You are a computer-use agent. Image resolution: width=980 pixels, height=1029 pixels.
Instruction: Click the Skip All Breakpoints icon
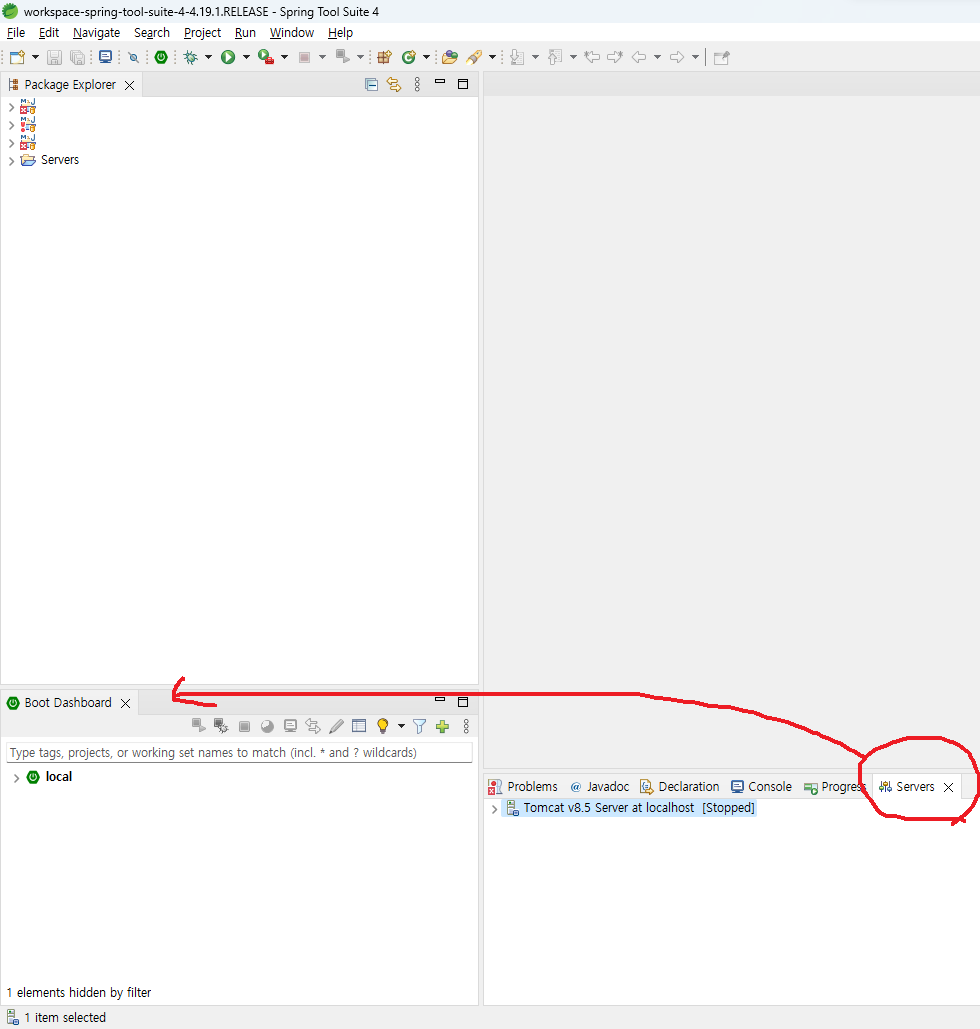click(134, 57)
